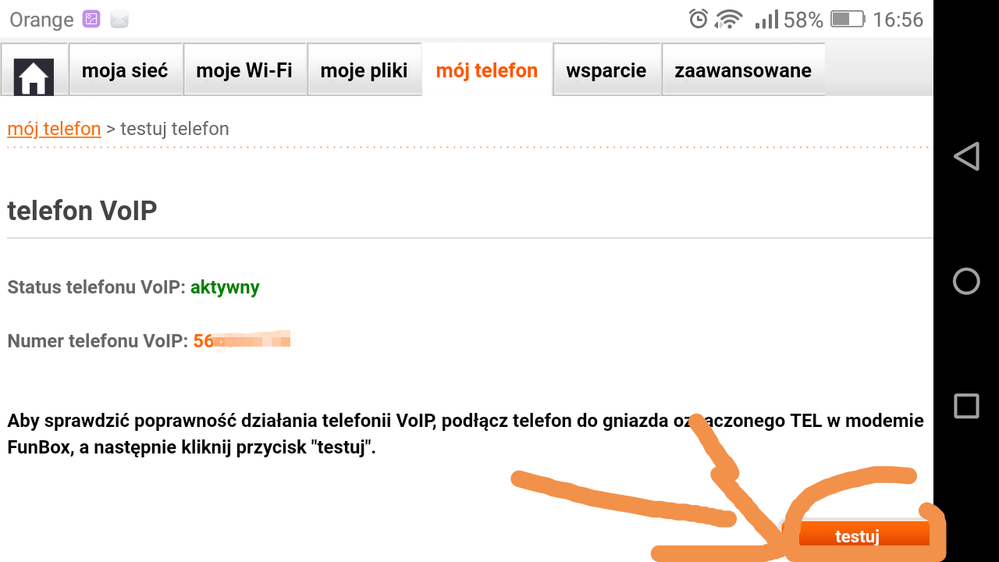
Task: Go to the zaawansowane tab
Action: pos(744,70)
